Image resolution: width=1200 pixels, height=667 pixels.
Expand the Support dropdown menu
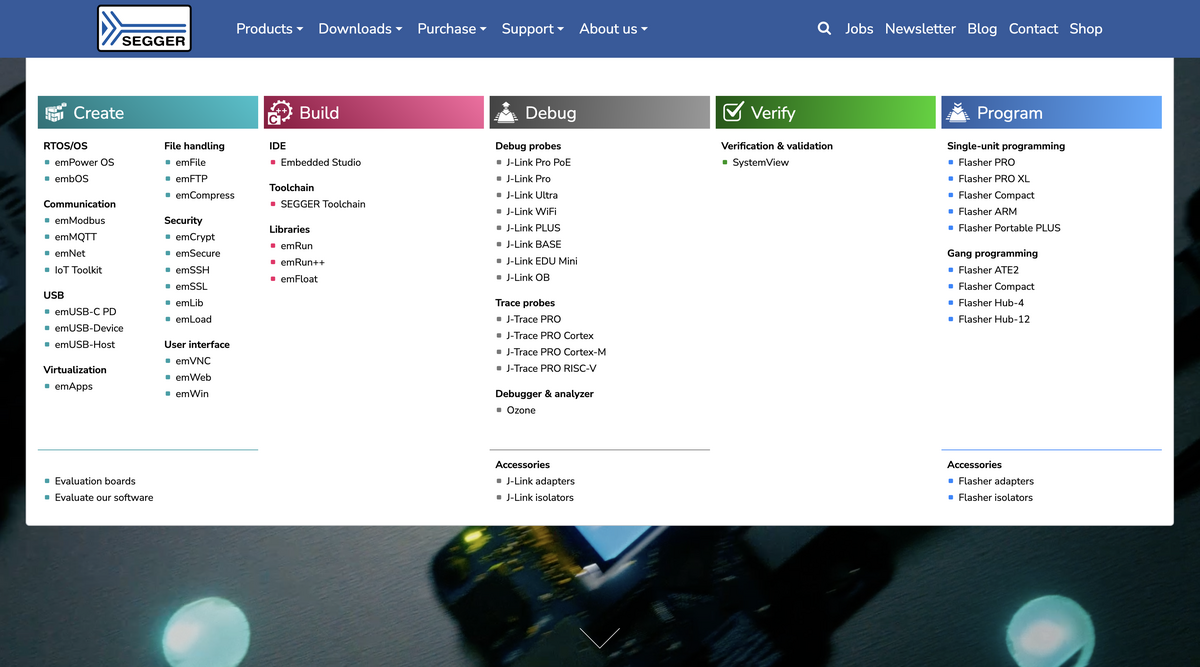pyautogui.click(x=532, y=29)
